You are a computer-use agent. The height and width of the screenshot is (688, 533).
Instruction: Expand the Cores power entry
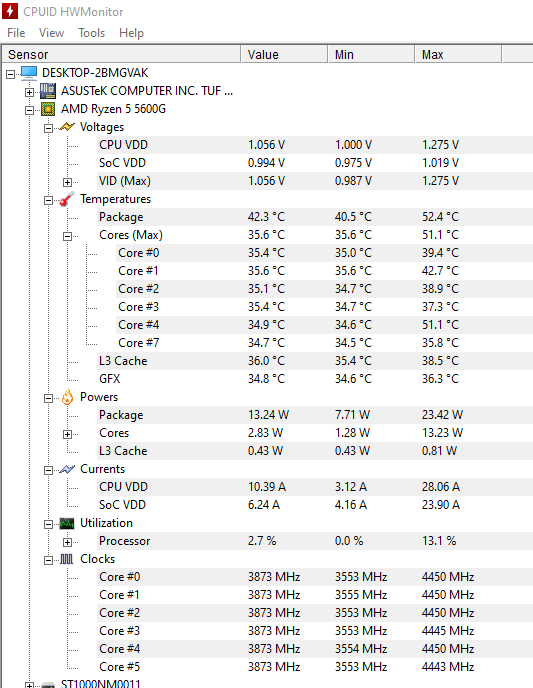pyautogui.click(x=67, y=434)
